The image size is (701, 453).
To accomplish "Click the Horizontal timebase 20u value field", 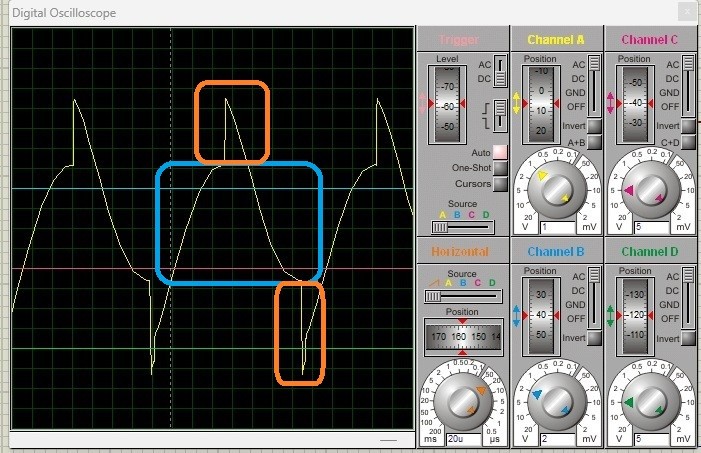I will (464, 439).
